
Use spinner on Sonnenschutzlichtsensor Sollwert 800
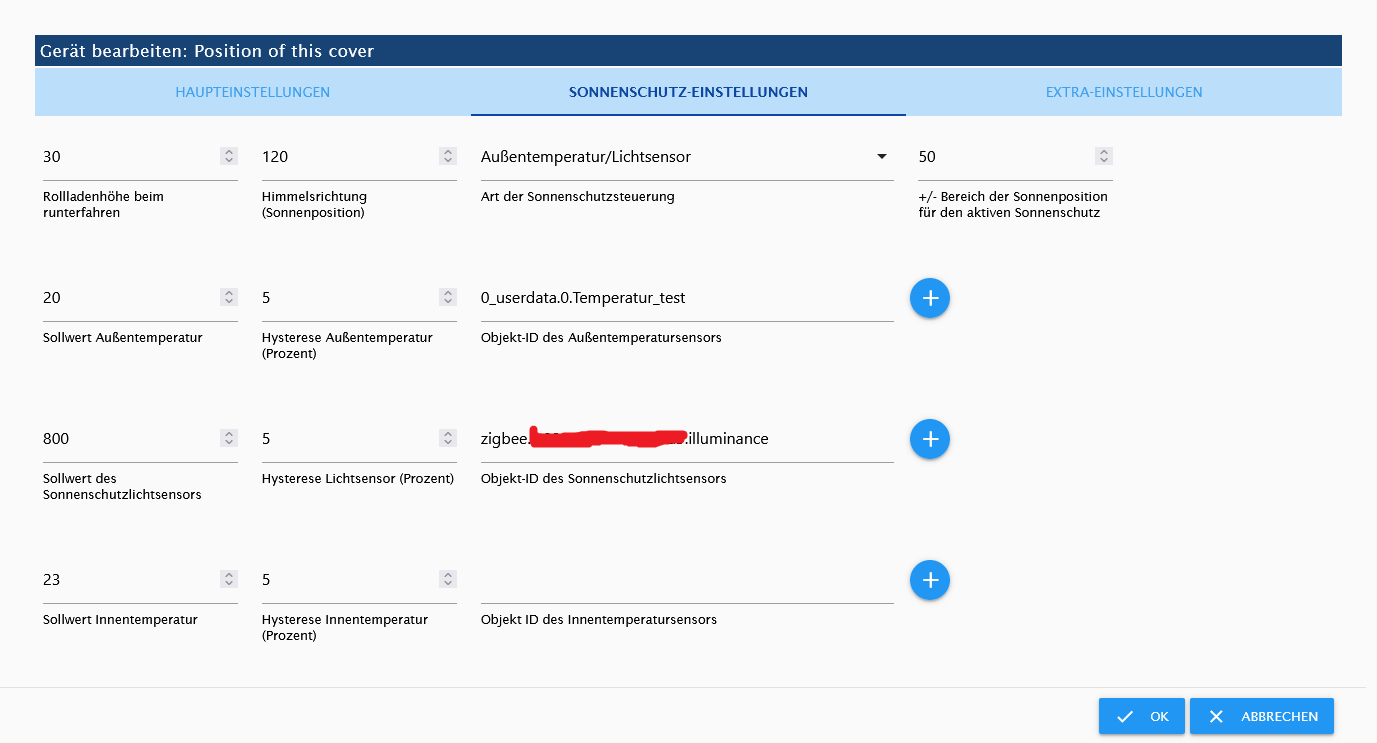pyautogui.click(x=229, y=438)
